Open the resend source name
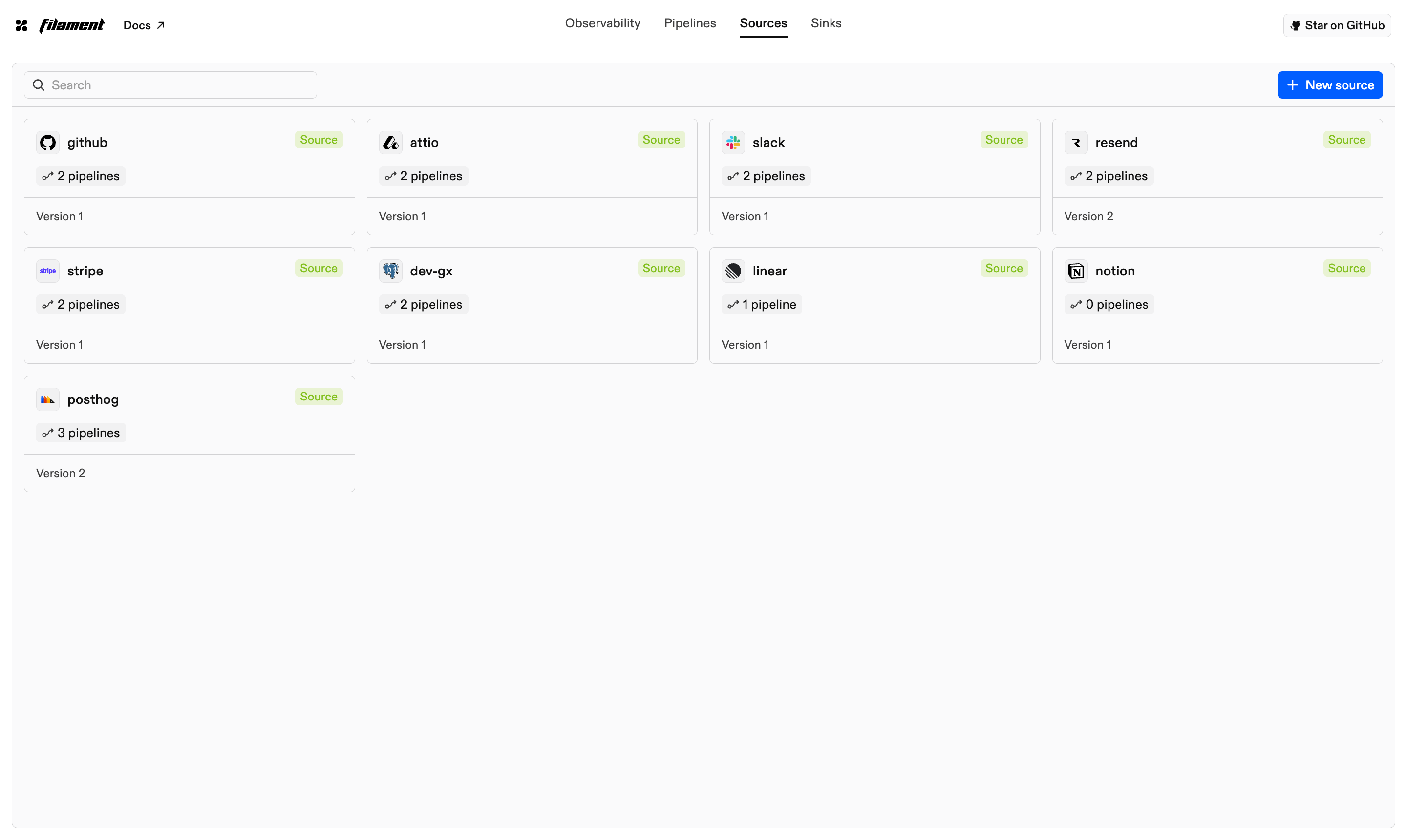The height and width of the screenshot is (840, 1407). coord(1116,143)
